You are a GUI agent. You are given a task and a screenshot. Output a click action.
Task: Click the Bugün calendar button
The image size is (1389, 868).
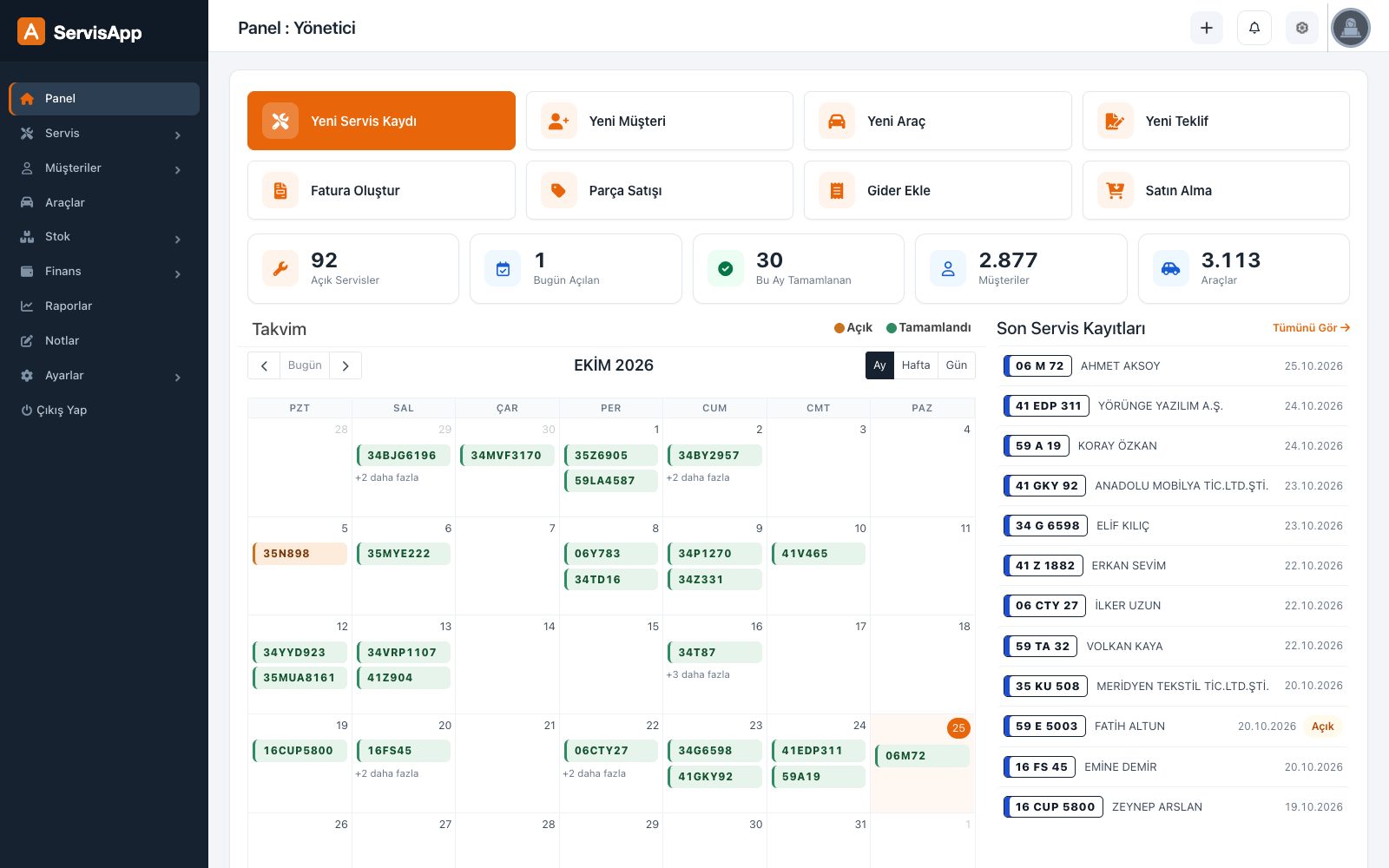pos(305,365)
